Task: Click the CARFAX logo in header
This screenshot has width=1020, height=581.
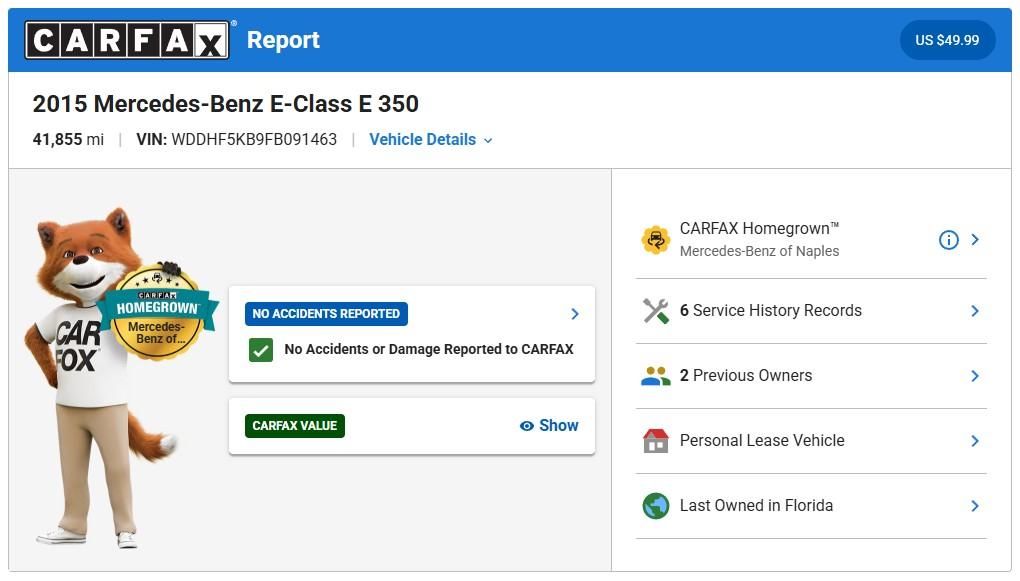Action: [127, 40]
